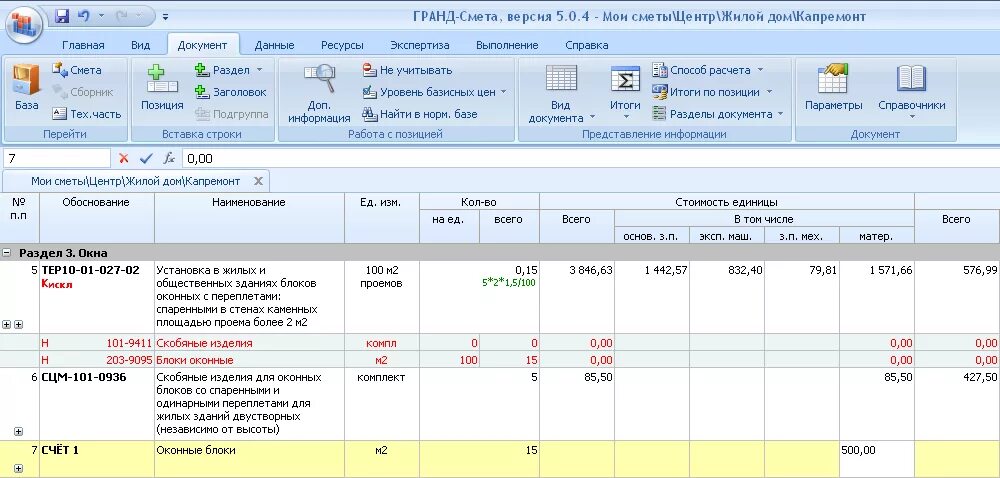Open Доп. информация for position
The image size is (1000, 478).
[x=319, y=92]
